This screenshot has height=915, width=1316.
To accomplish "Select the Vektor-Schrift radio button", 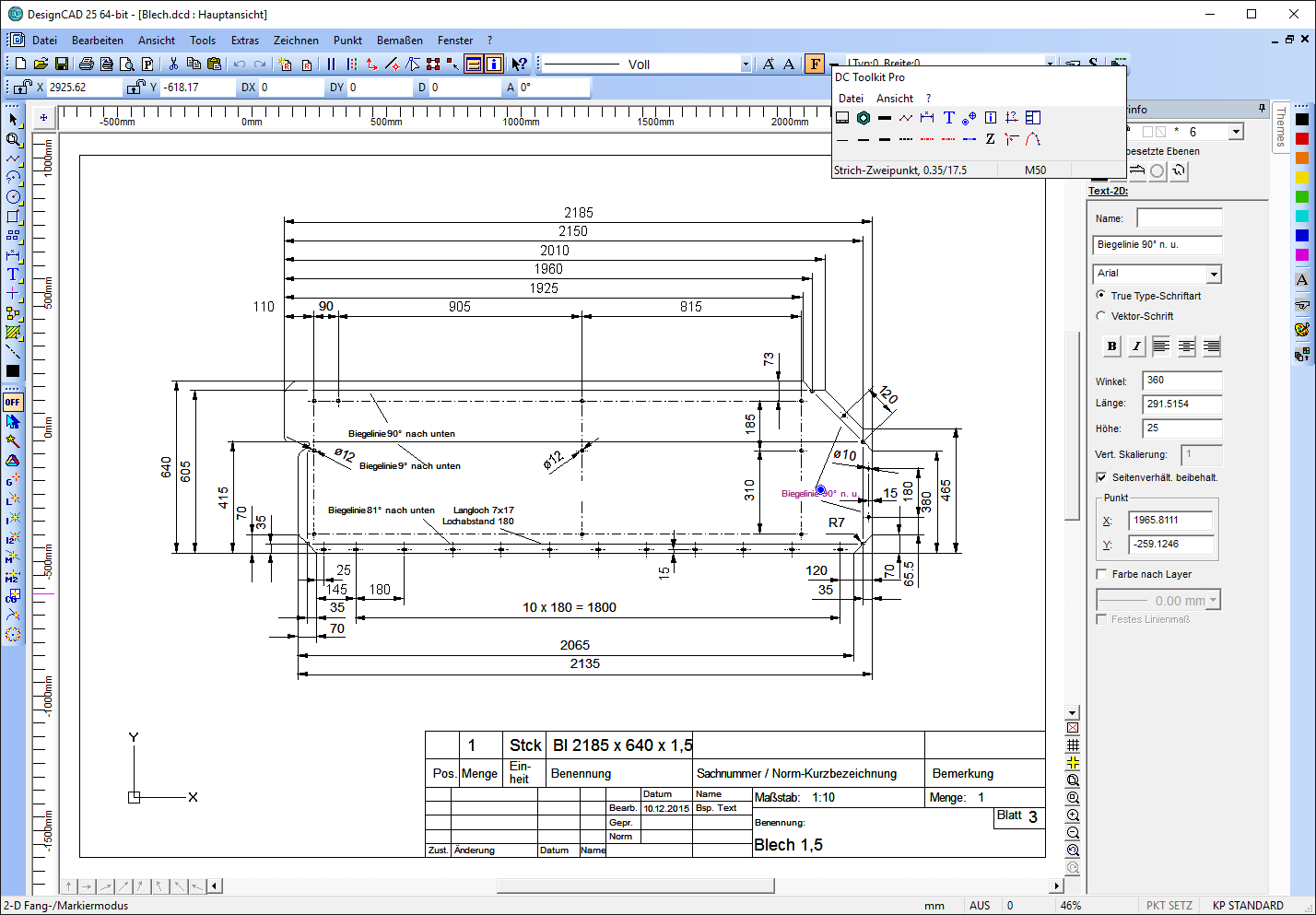I will click(1101, 316).
